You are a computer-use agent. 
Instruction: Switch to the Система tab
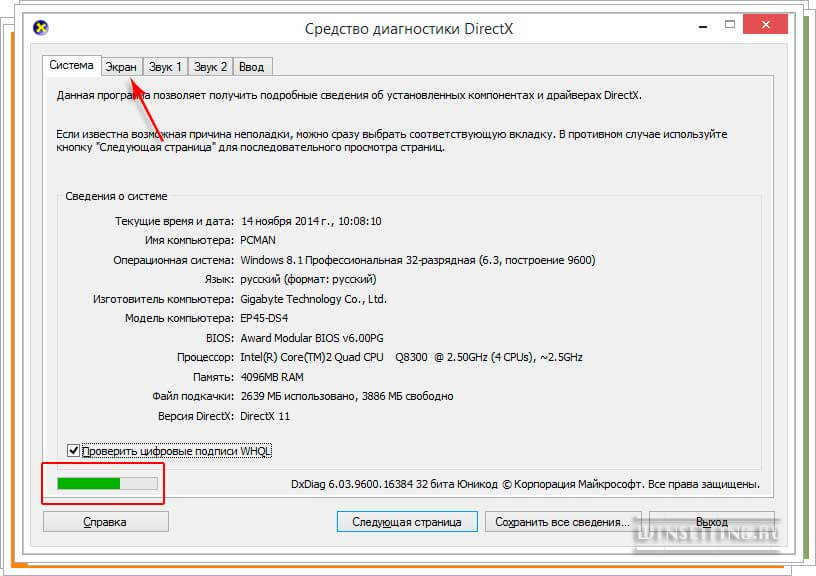(x=71, y=66)
